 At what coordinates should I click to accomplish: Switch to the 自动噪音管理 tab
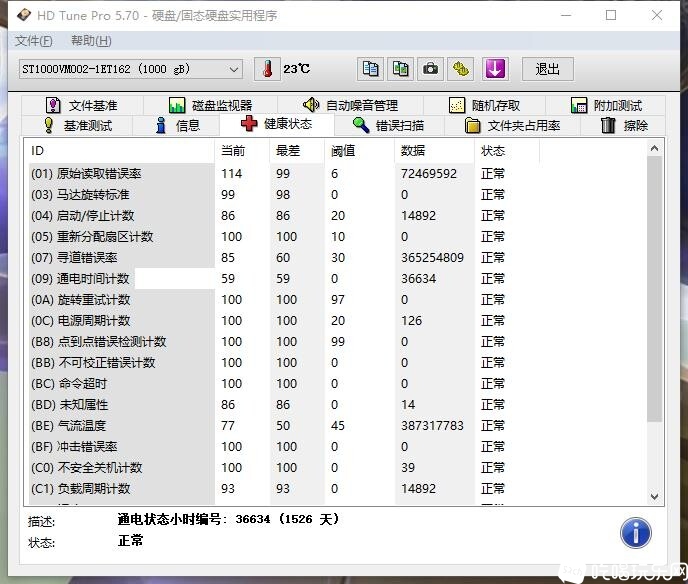[351, 105]
